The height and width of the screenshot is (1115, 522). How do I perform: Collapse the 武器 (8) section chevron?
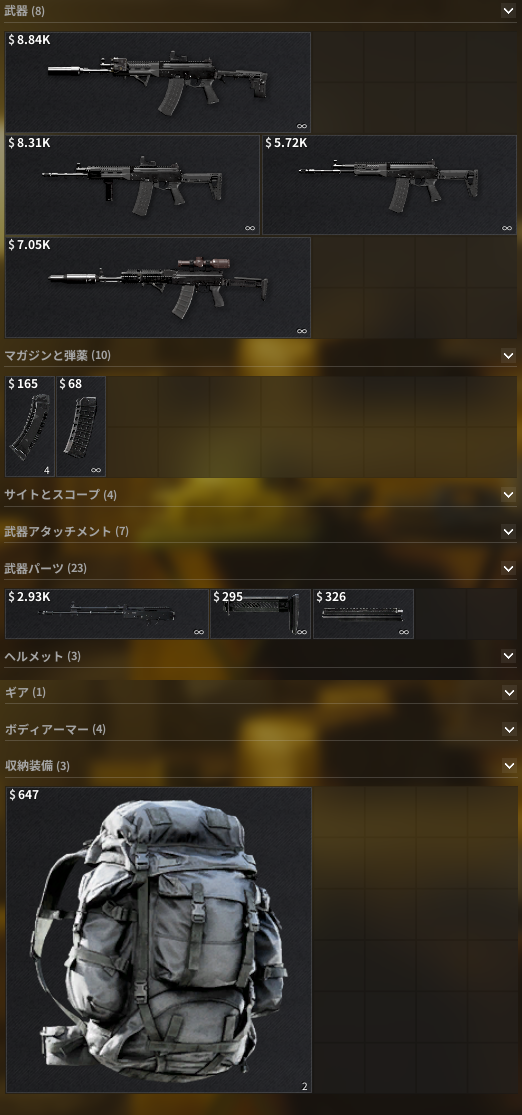508,11
